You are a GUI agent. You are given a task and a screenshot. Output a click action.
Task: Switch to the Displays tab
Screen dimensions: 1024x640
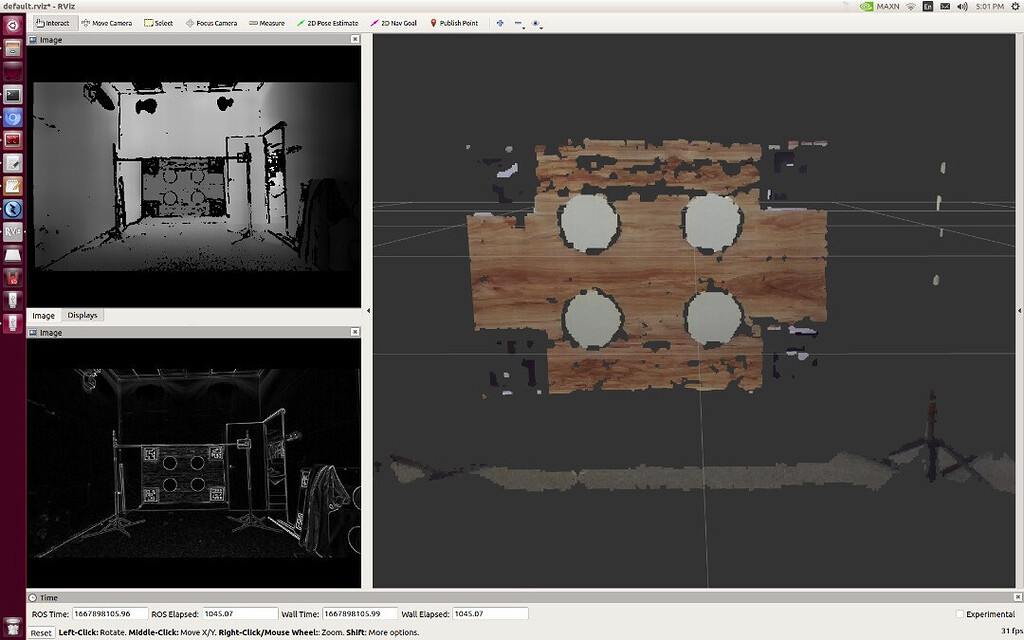tap(81, 315)
